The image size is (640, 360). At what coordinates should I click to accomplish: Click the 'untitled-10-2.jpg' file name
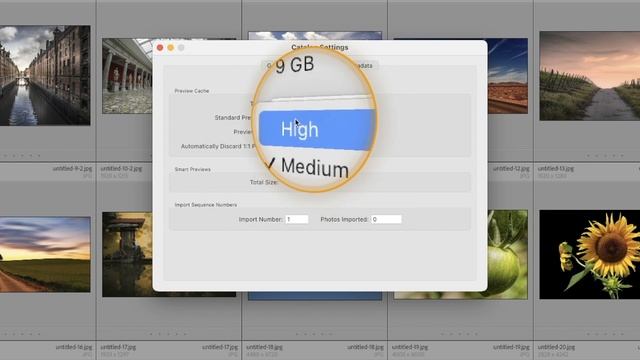pyautogui.click(x=121, y=168)
